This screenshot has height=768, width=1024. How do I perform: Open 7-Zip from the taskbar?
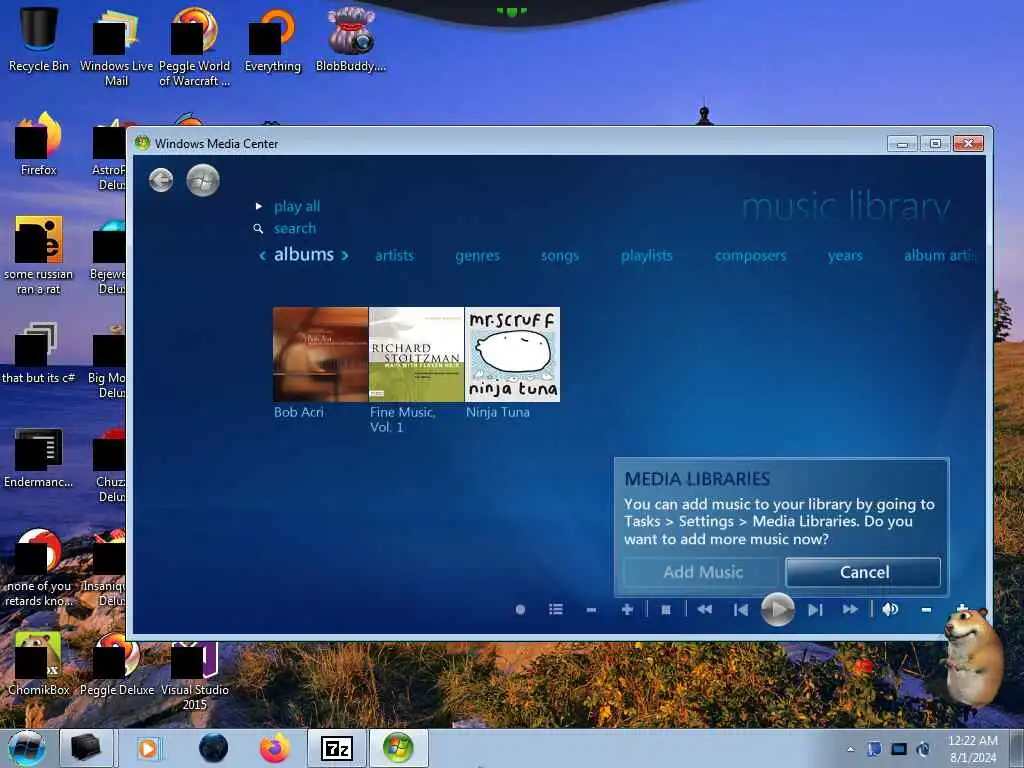(x=337, y=748)
